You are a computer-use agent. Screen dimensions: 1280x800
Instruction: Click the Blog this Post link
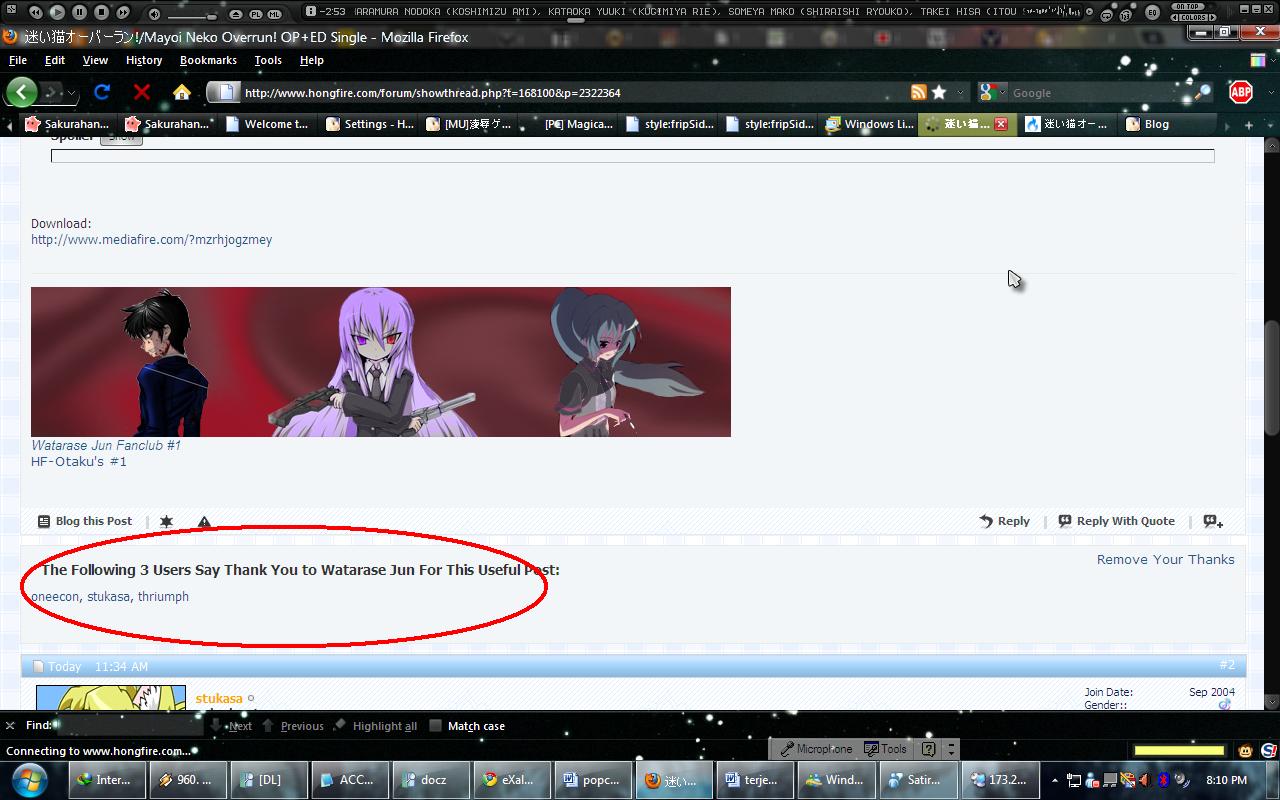[x=85, y=521]
